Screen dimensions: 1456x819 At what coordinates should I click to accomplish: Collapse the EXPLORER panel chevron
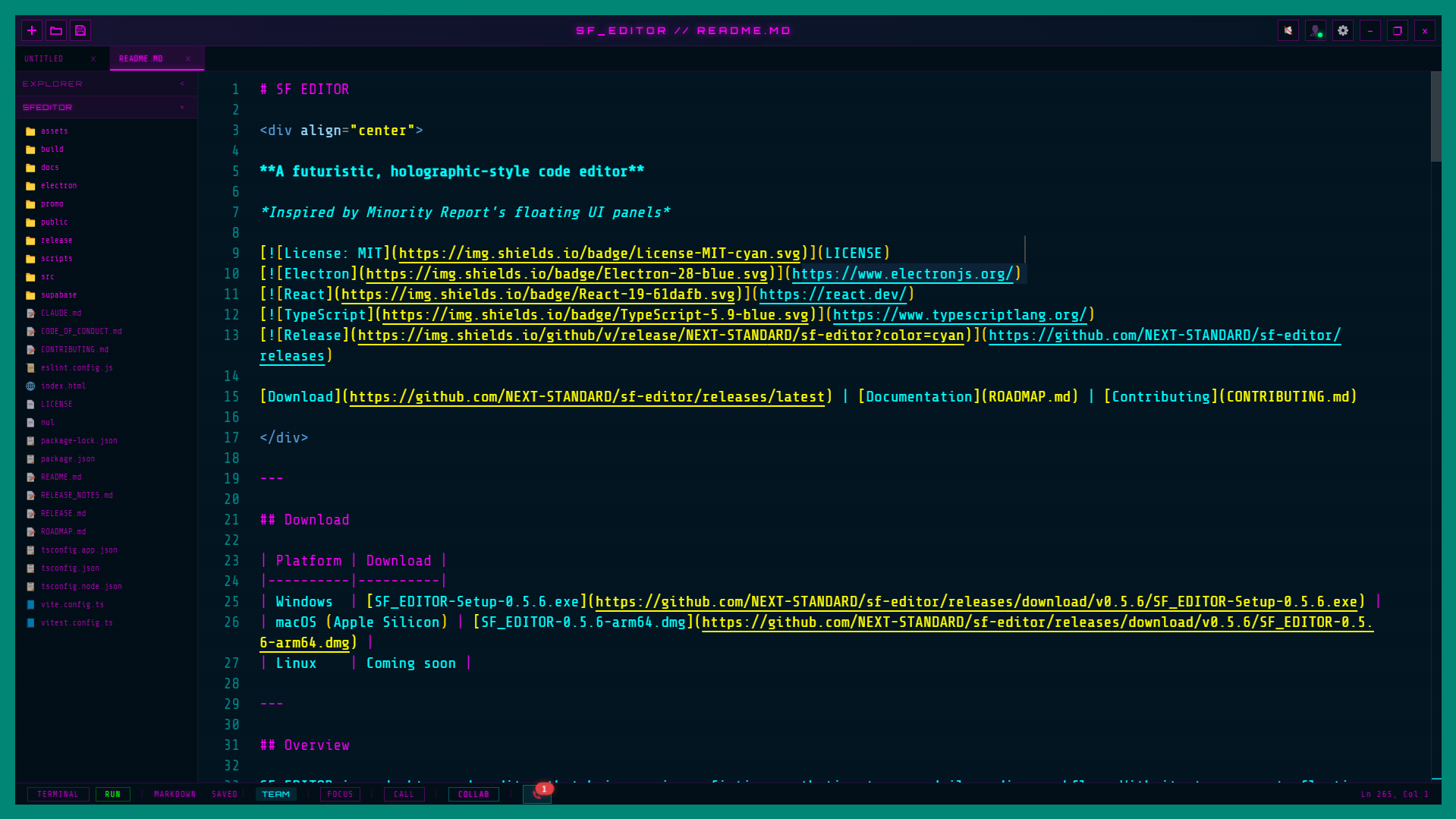(x=182, y=83)
